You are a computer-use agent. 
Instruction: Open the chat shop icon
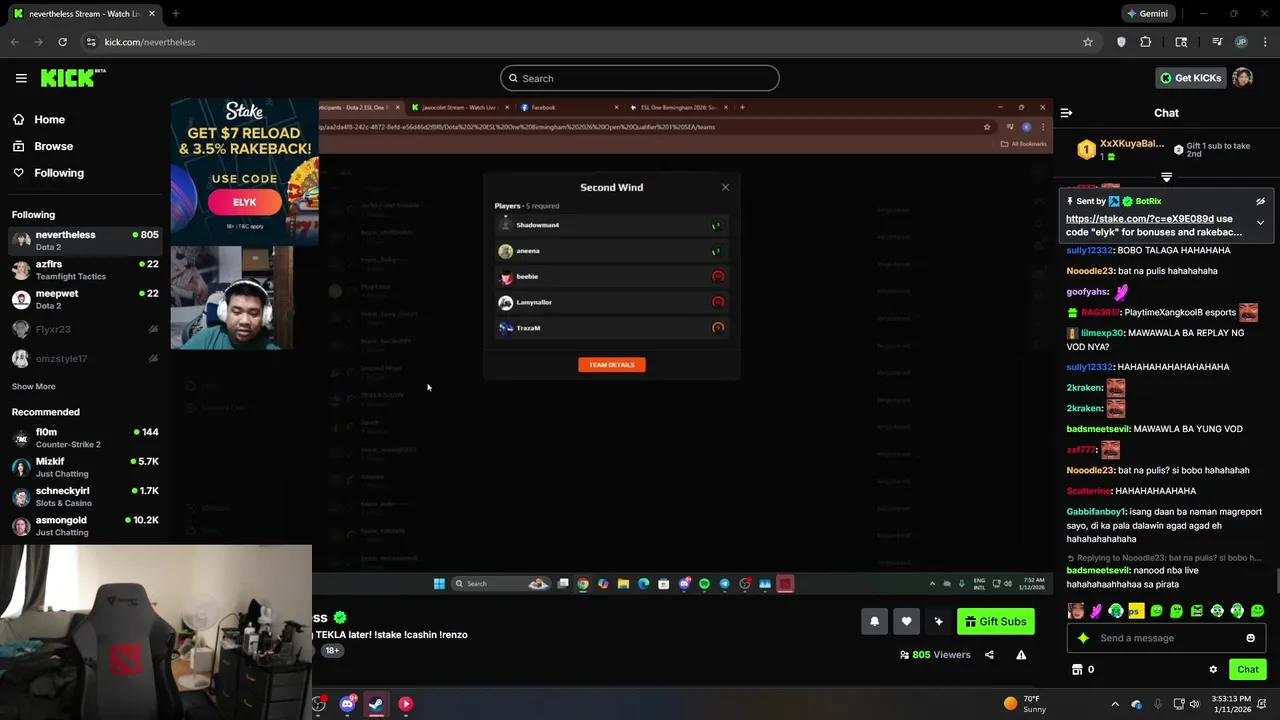coord(1077,669)
